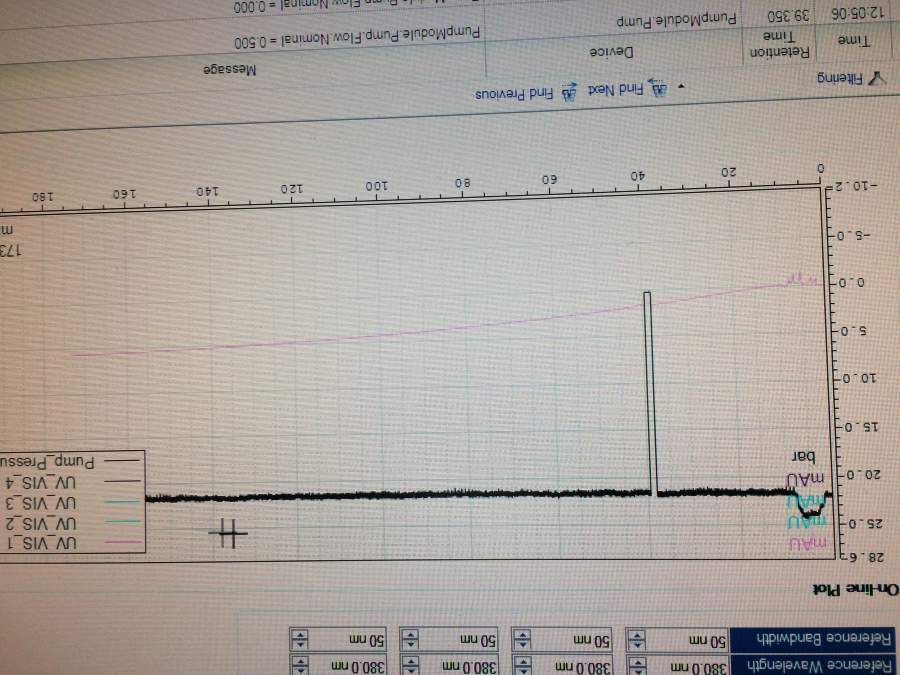Click the stepper of the 50 nm field nearest Reference Bandwidth
Viewport: 900px width, 675px height.
coord(637,639)
